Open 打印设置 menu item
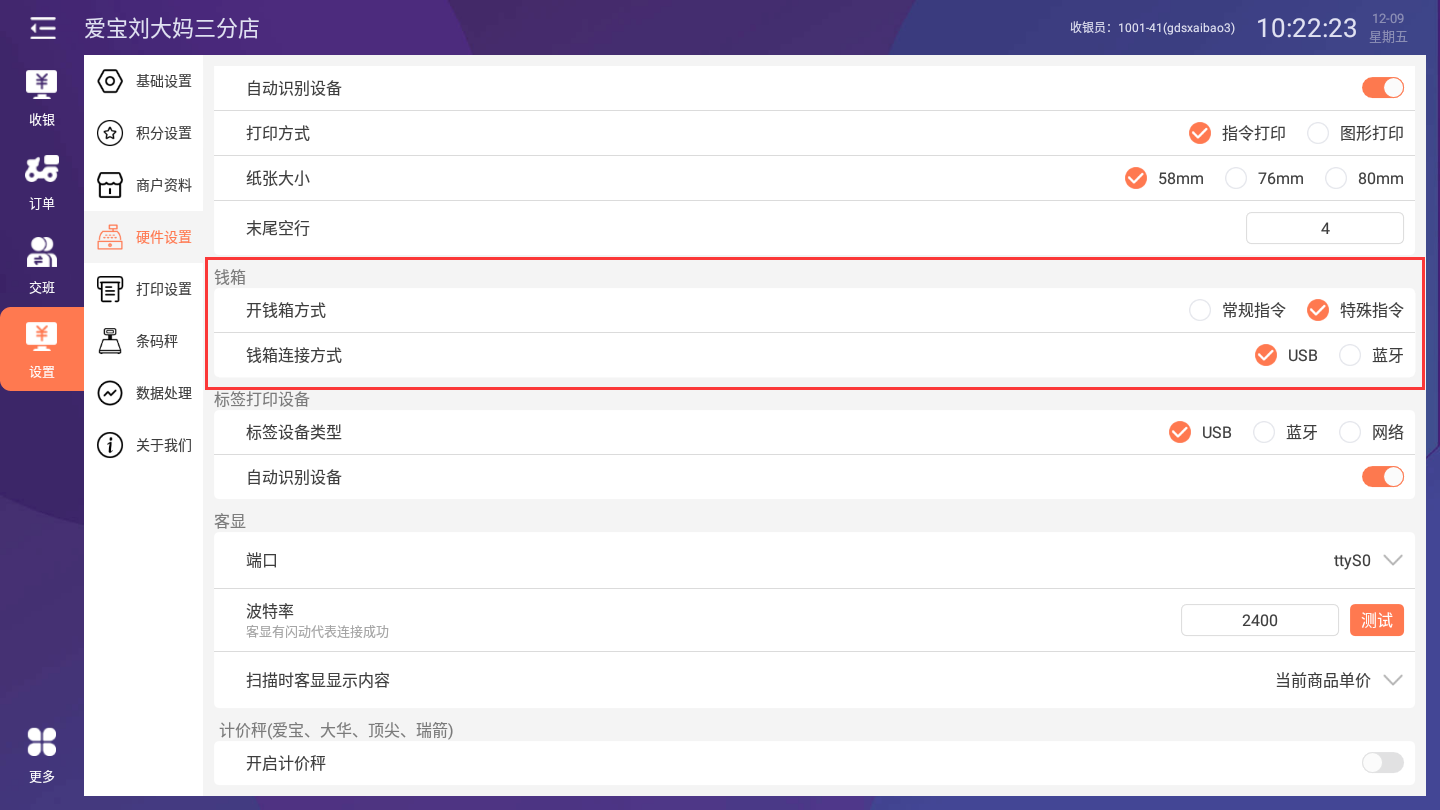The height and width of the screenshot is (810, 1440). point(144,289)
